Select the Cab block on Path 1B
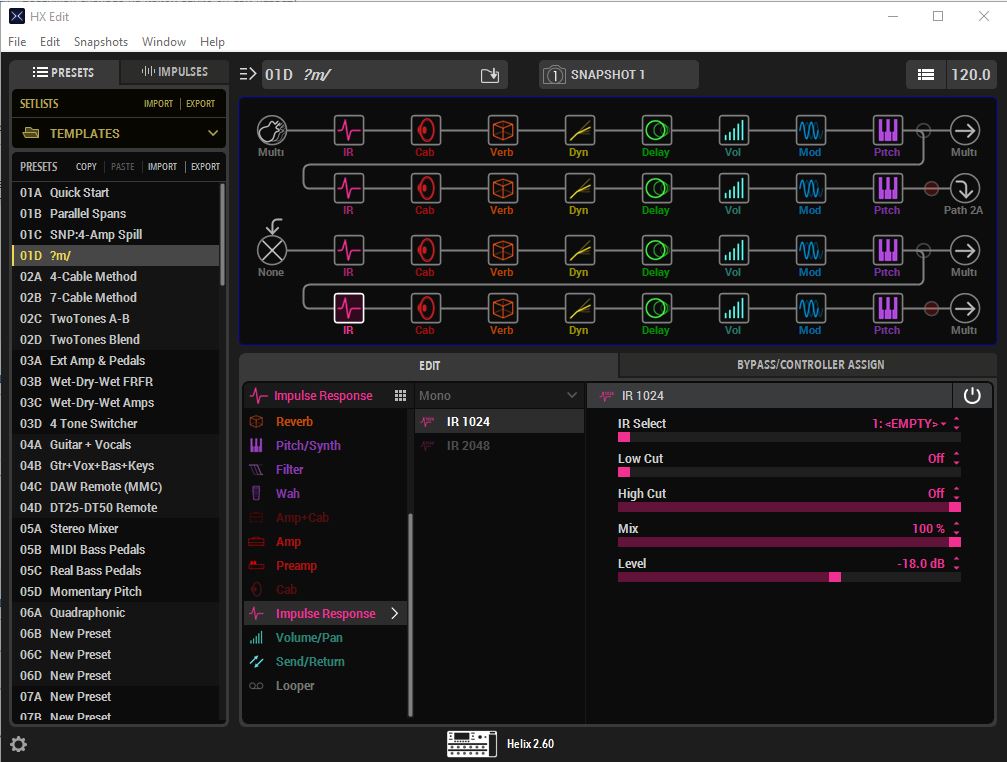 click(x=426, y=189)
